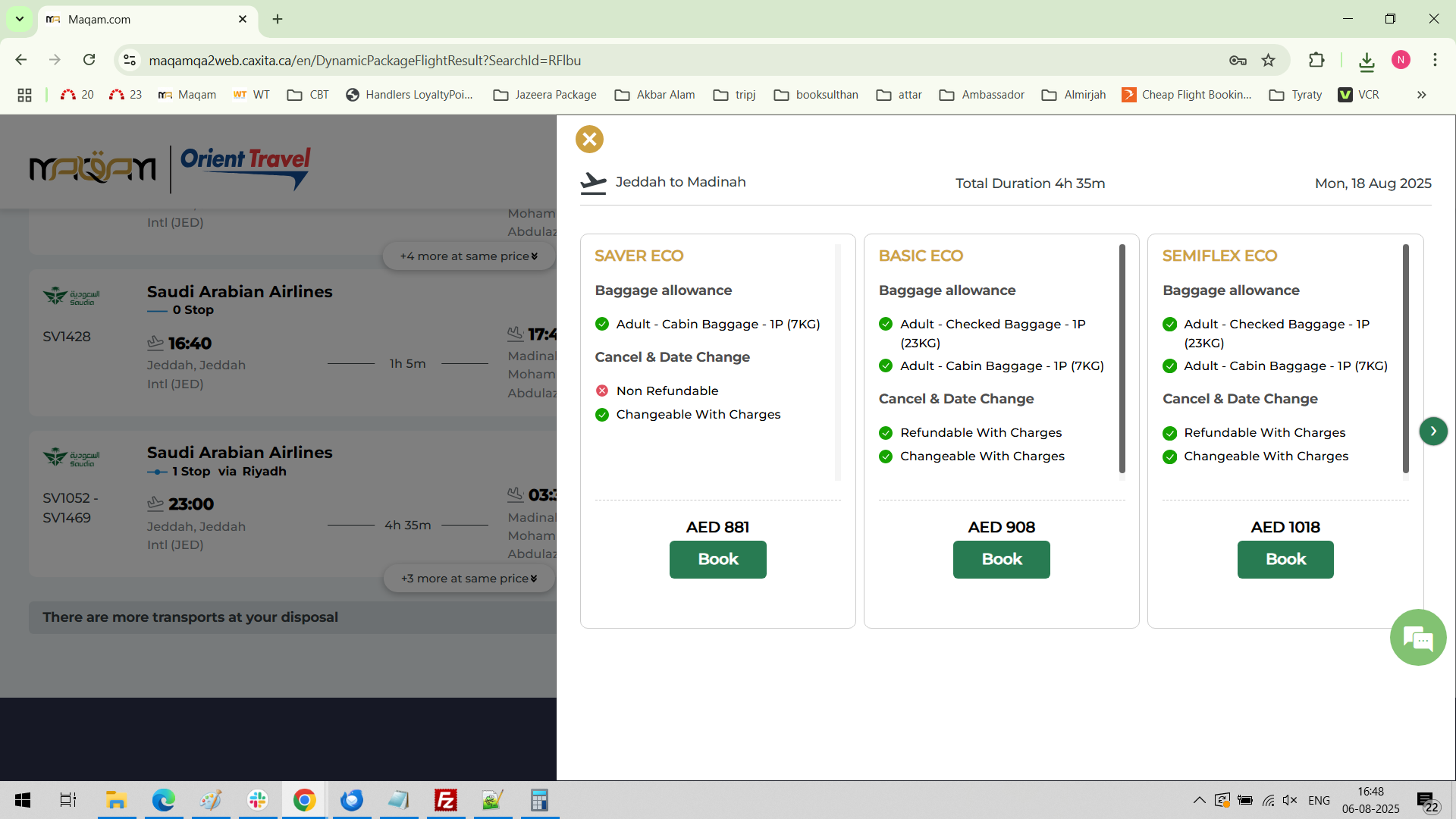Image resolution: width=1456 pixels, height=819 pixels.
Task: Open the Jazeera Package bookmark folder
Action: pyautogui.click(x=544, y=95)
